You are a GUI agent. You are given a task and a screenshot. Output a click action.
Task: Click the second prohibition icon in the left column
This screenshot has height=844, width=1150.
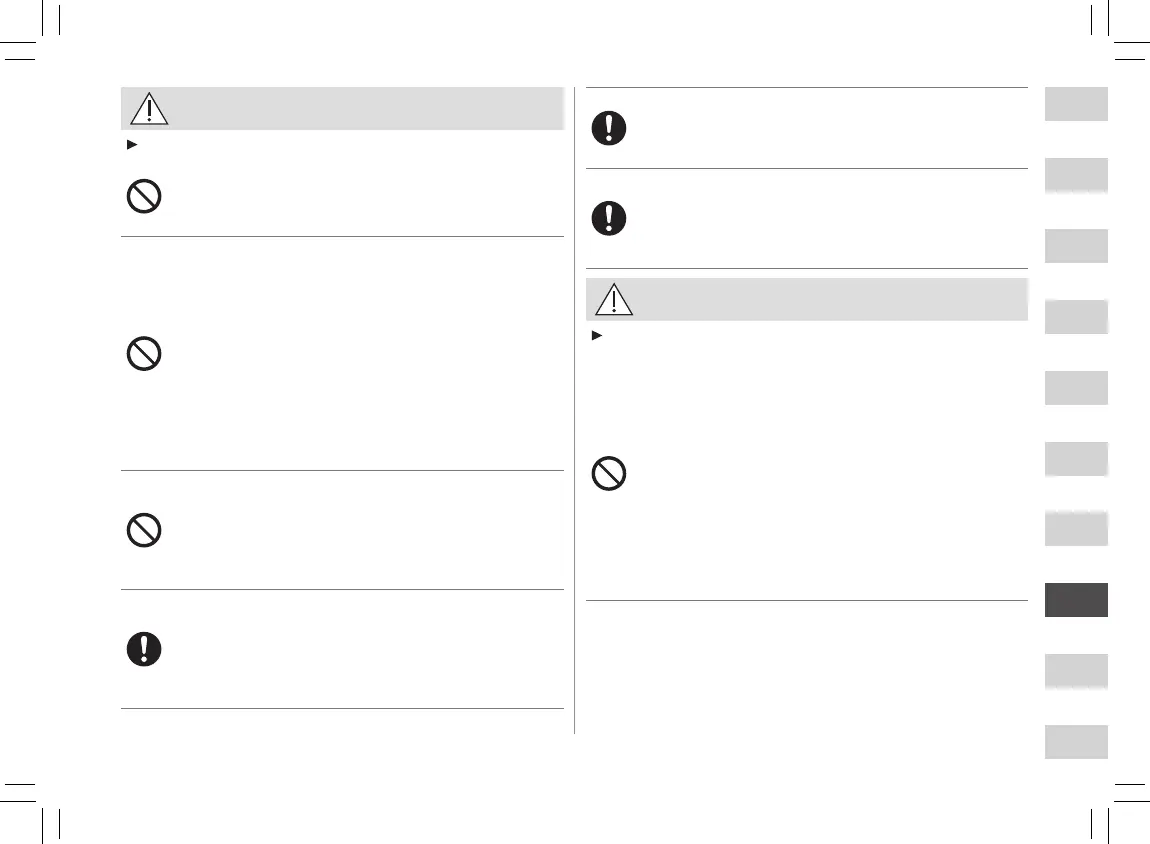coord(145,354)
